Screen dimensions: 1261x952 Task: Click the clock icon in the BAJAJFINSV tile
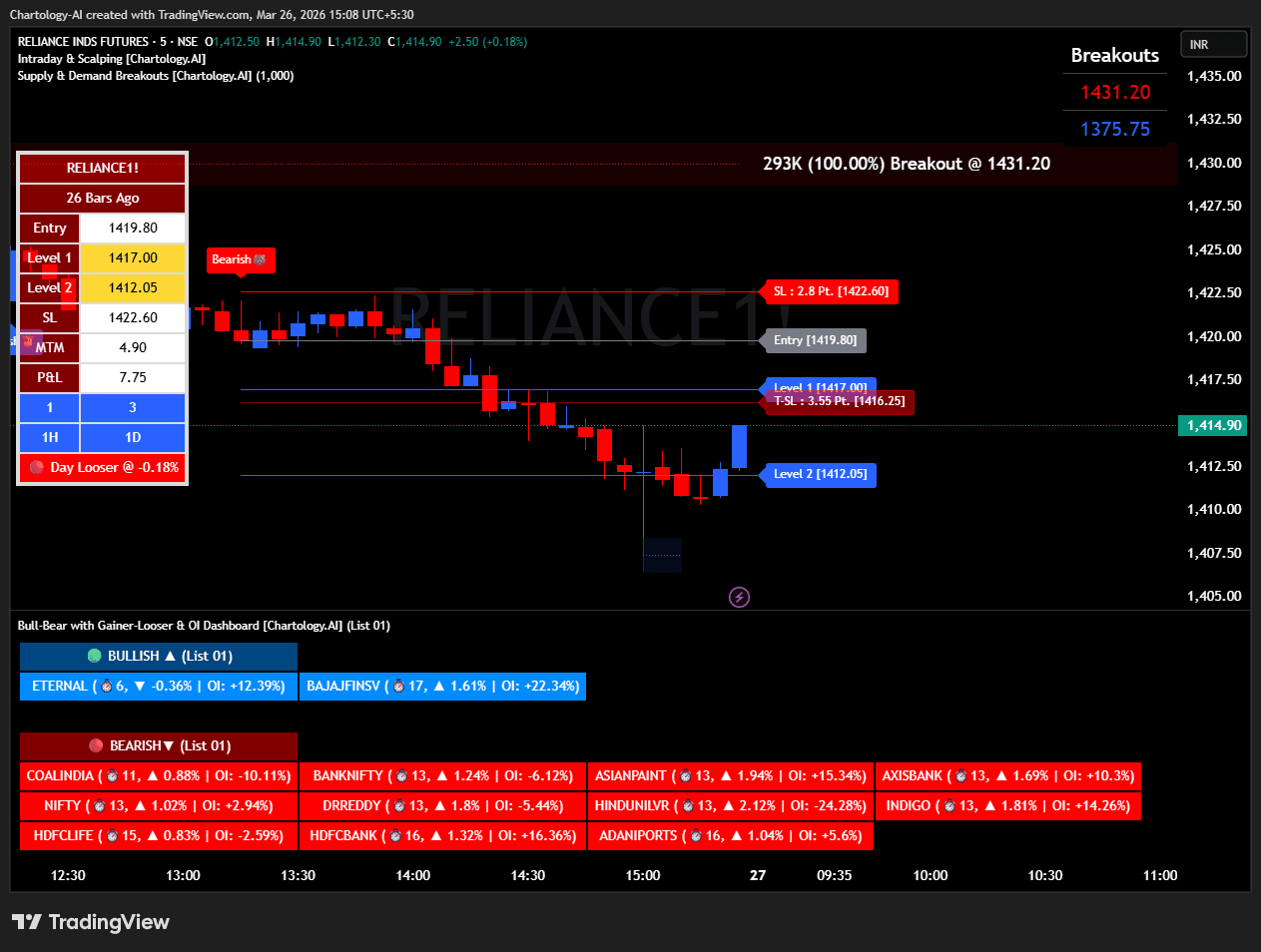(x=398, y=686)
